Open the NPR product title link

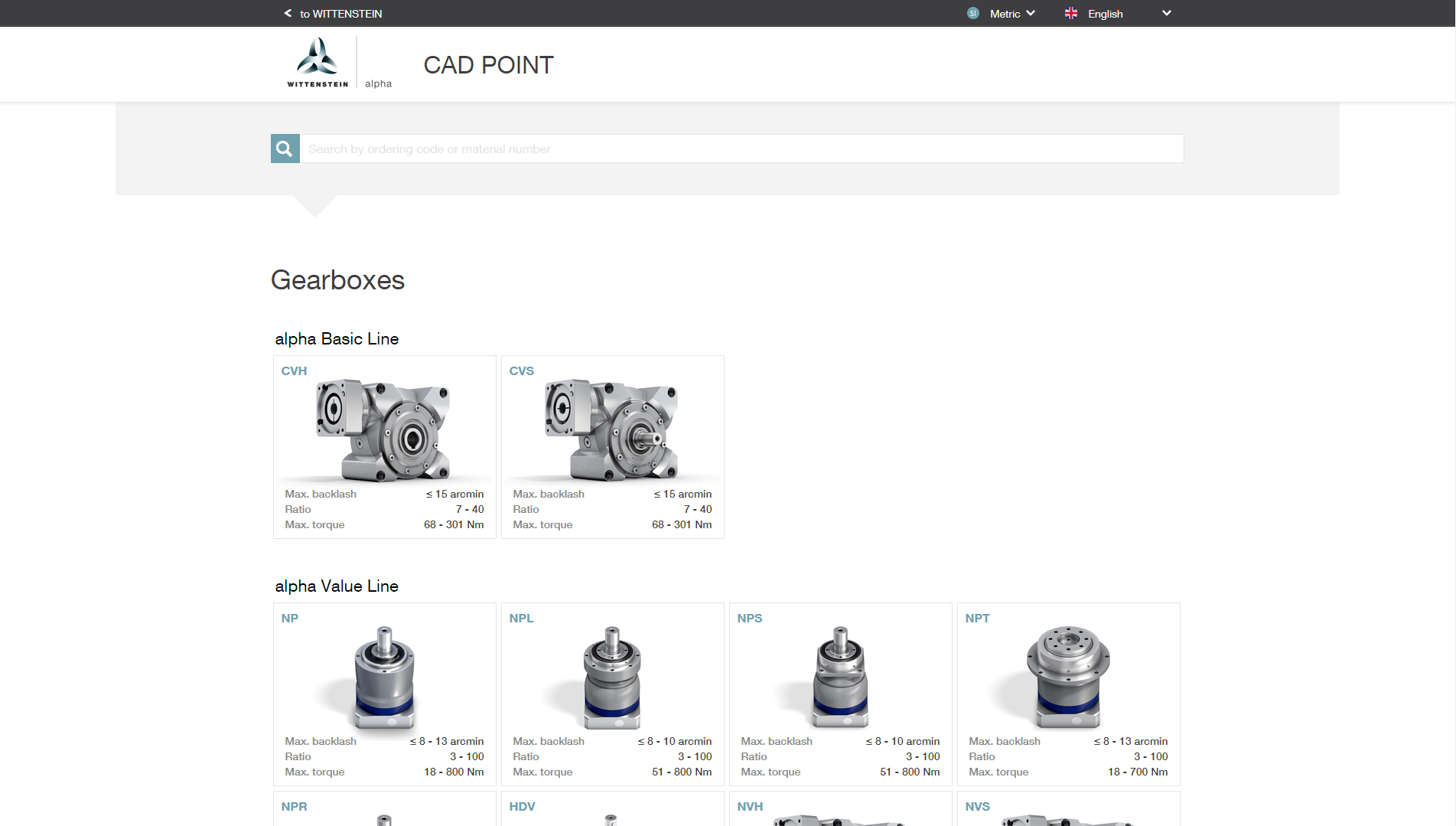coord(294,806)
